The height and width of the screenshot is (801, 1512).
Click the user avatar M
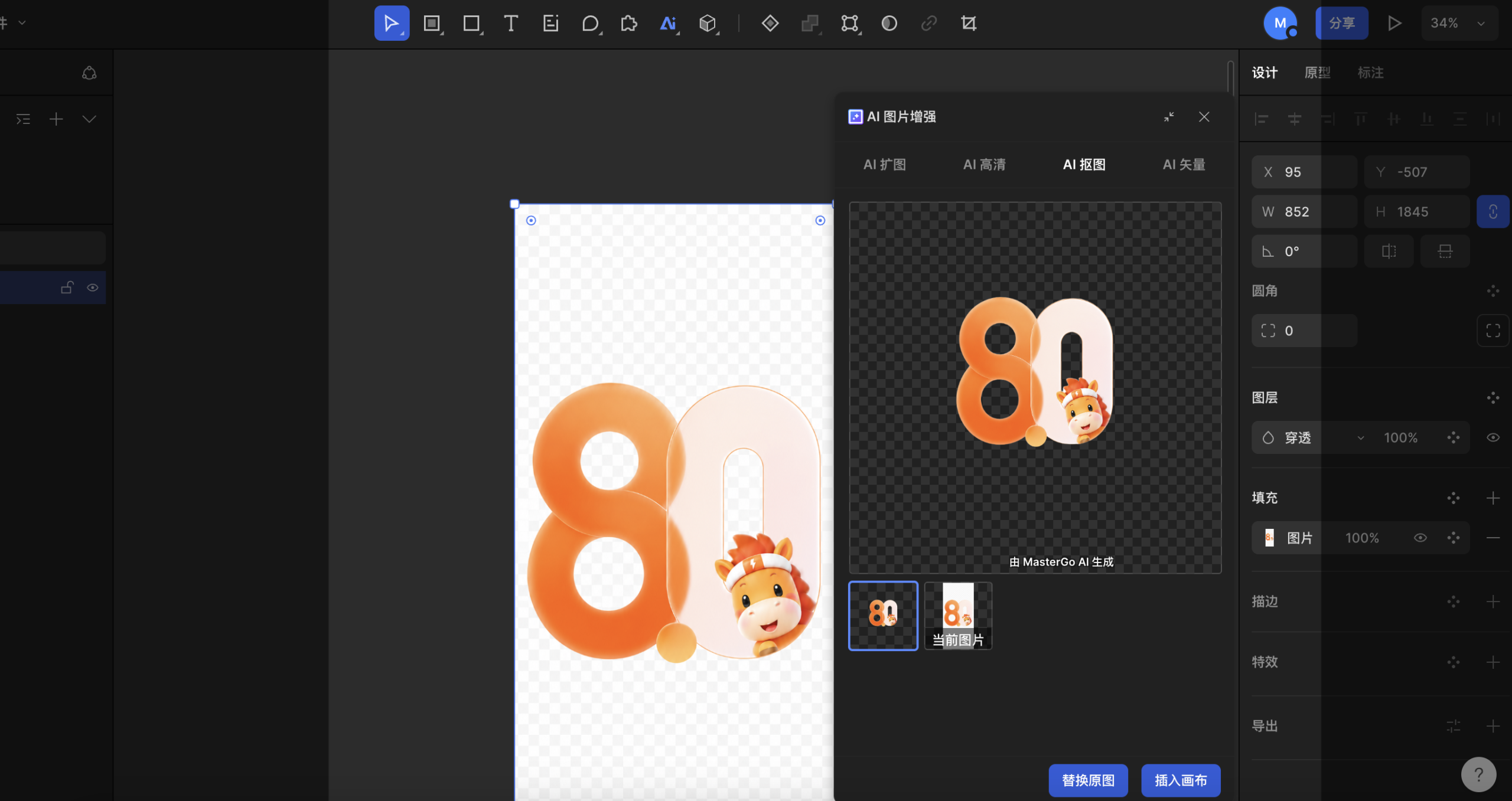coord(1280,23)
